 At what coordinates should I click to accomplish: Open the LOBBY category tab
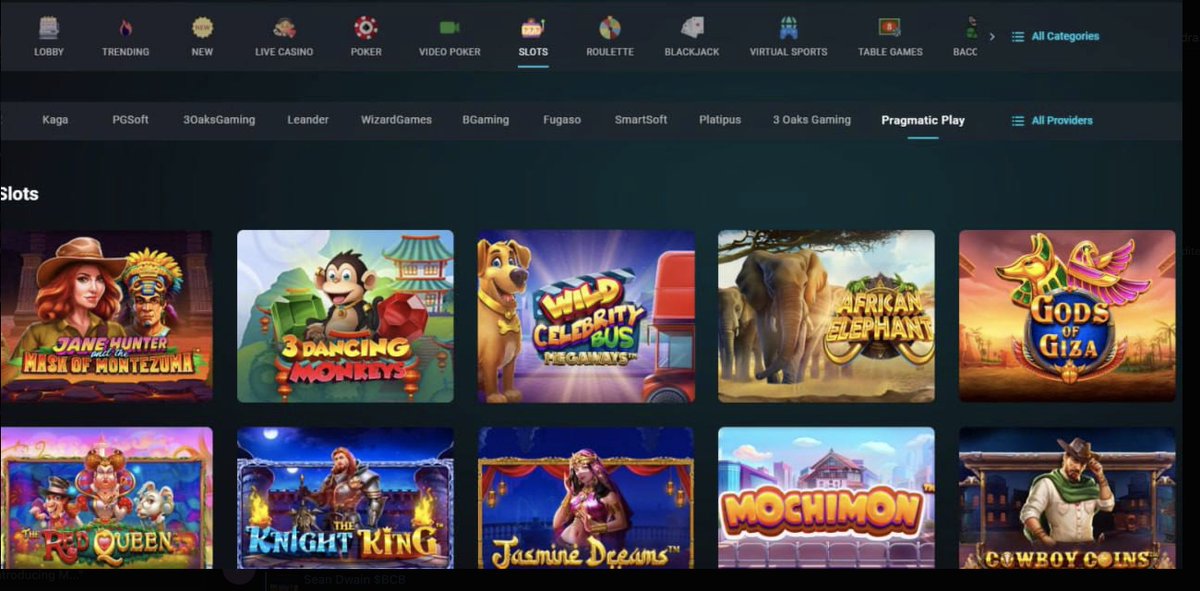click(48, 52)
